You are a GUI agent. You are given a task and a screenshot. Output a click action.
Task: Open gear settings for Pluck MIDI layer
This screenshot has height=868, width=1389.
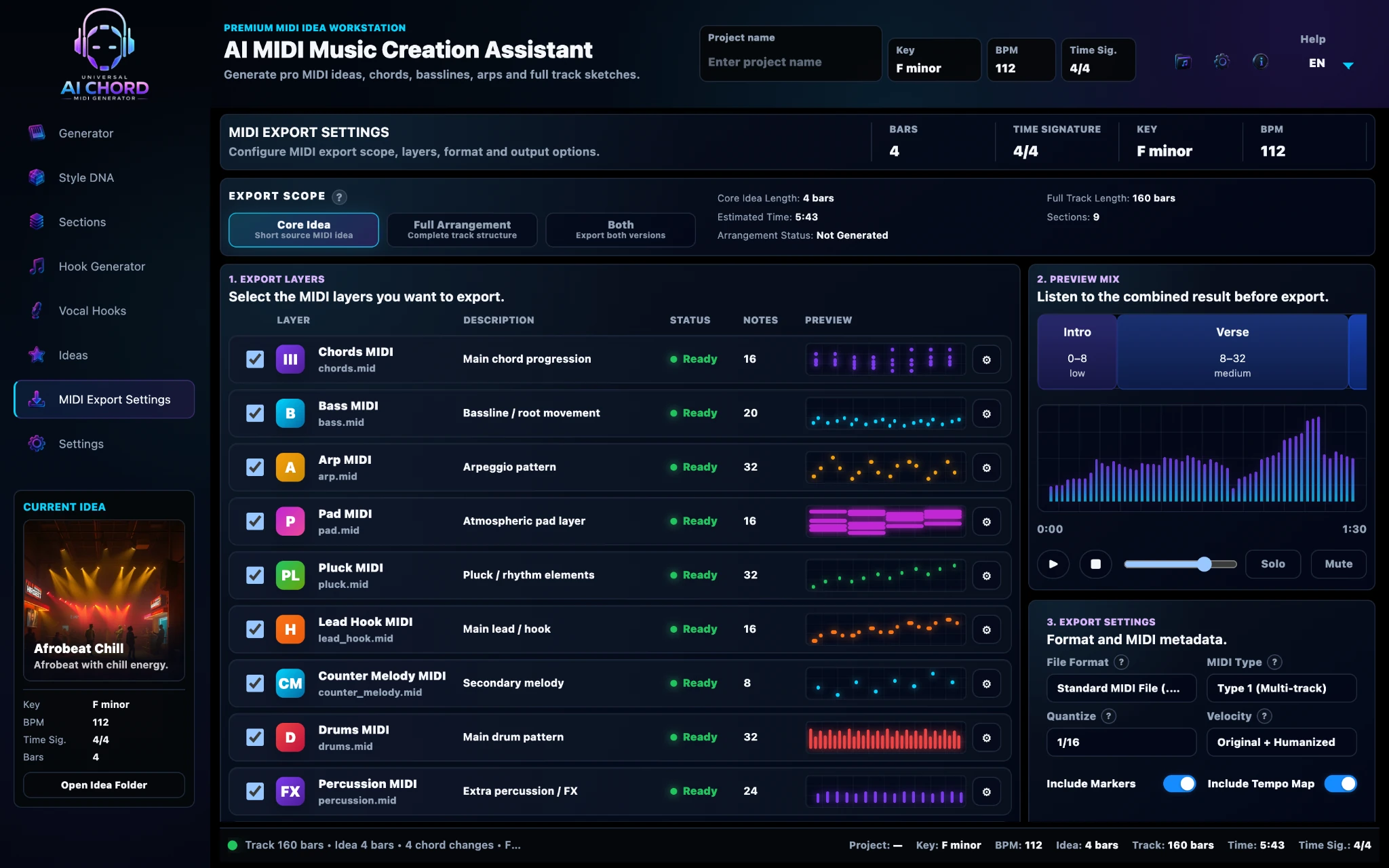point(986,576)
